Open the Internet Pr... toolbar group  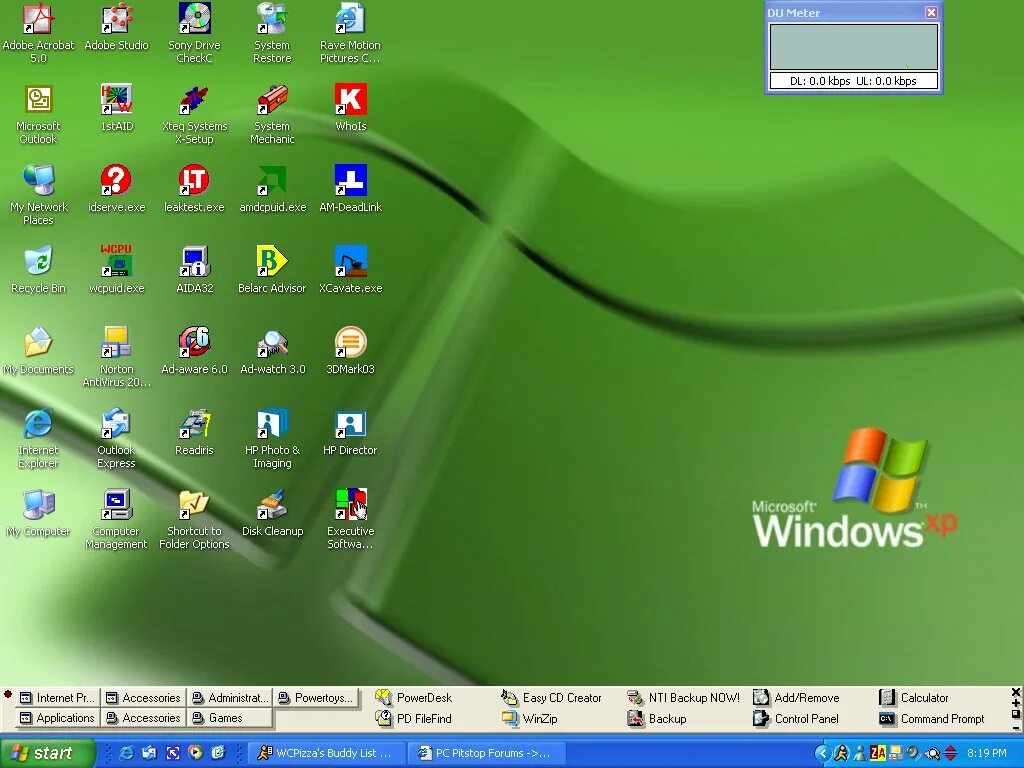click(x=57, y=697)
